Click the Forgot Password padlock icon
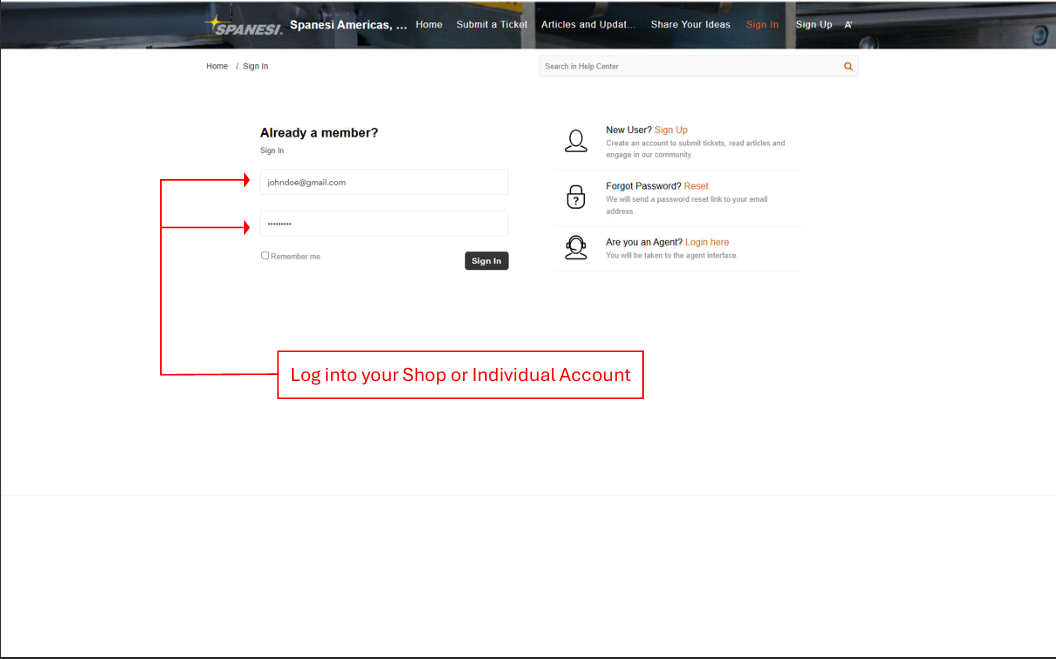 click(x=576, y=197)
